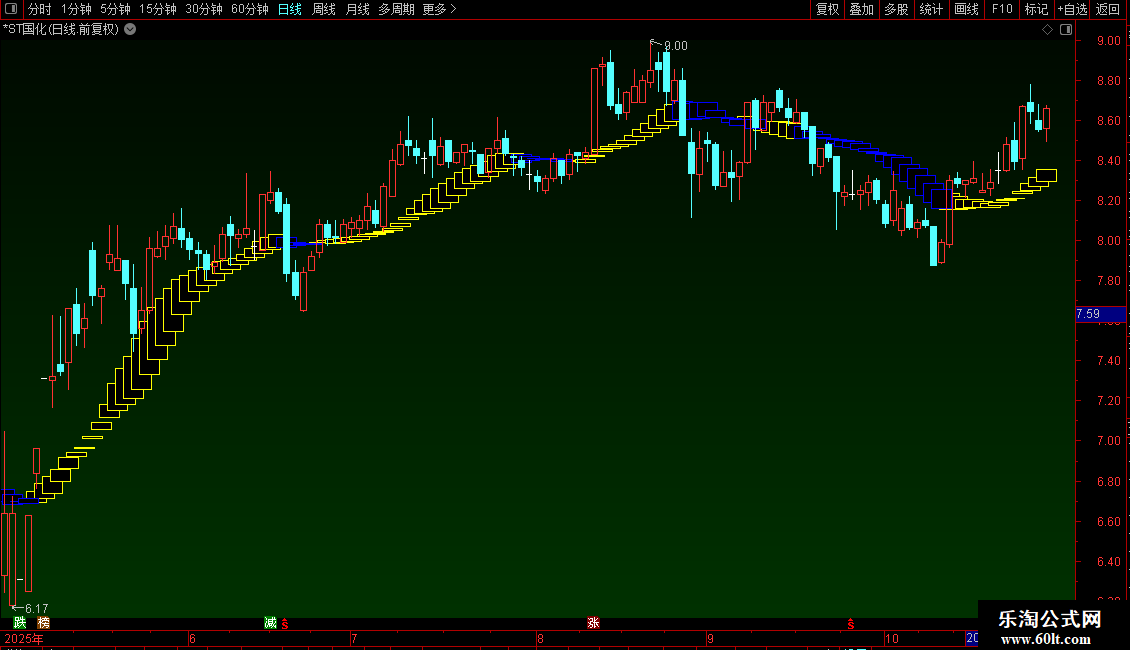Click month 7 on the time axis
Screen dimensions: 1130x650
tap(354, 638)
